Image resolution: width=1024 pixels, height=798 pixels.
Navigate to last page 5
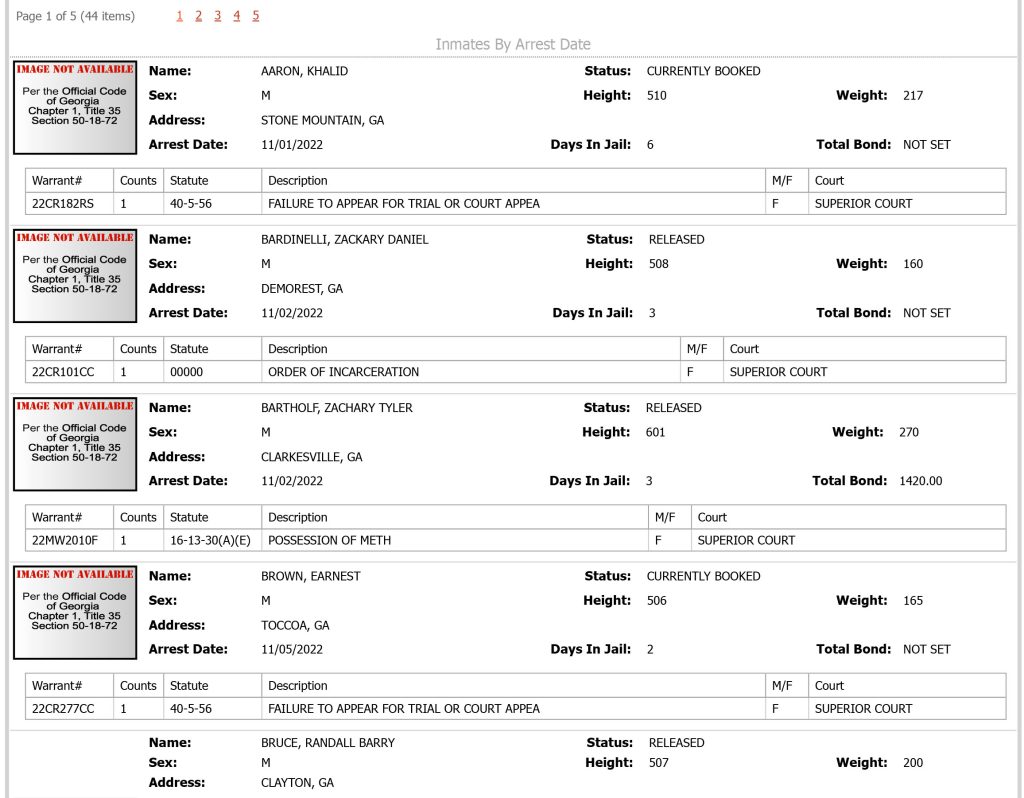[x=255, y=16]
